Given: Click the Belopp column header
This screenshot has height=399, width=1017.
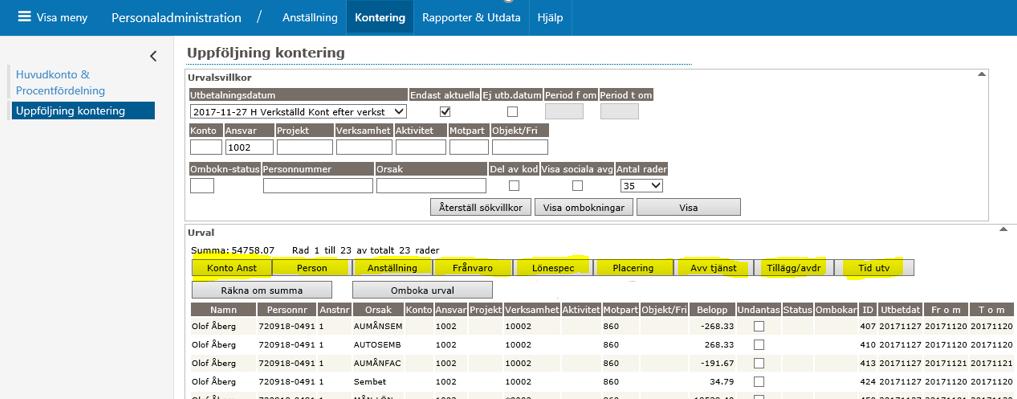Looking at the screenshot, I should pyautogui.click(x=712, y=310).
